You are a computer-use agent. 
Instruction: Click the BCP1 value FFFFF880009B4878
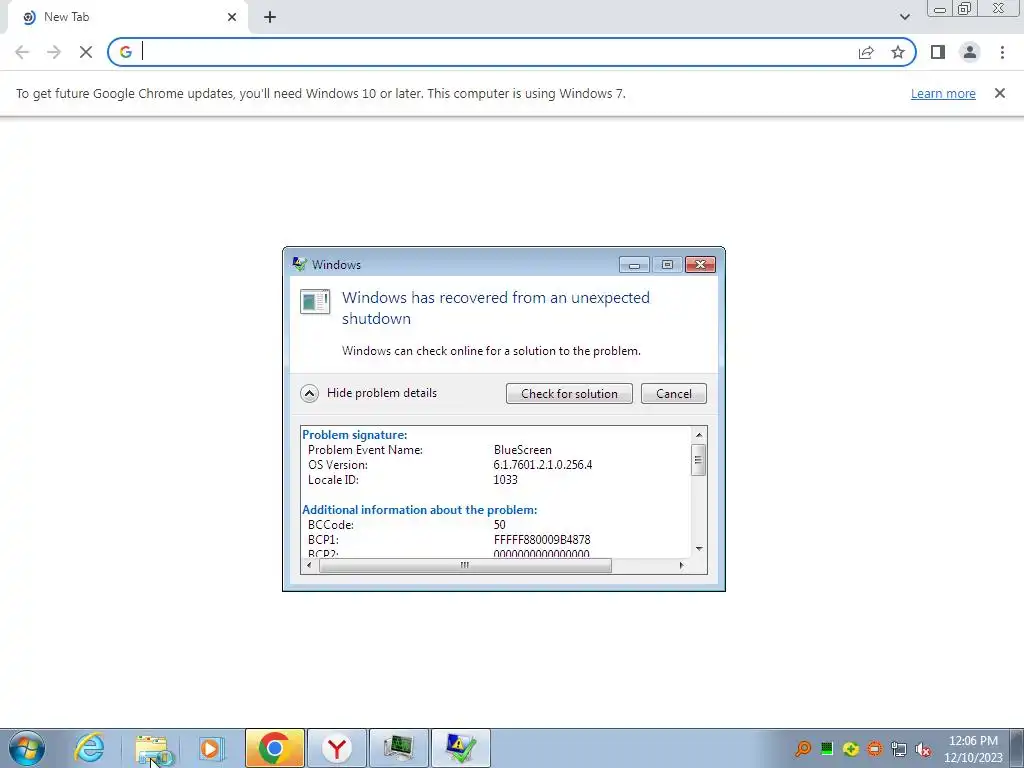click(x=542, y=540)
